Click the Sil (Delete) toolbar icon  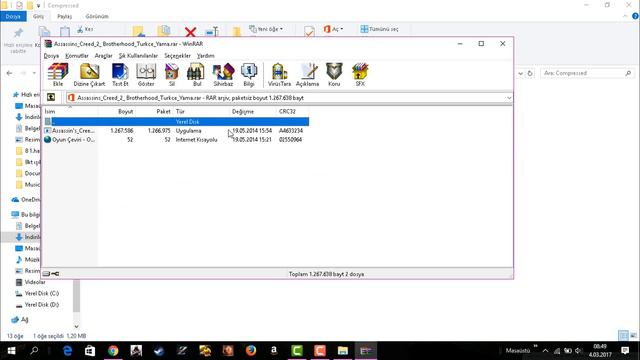pos(172,75)
